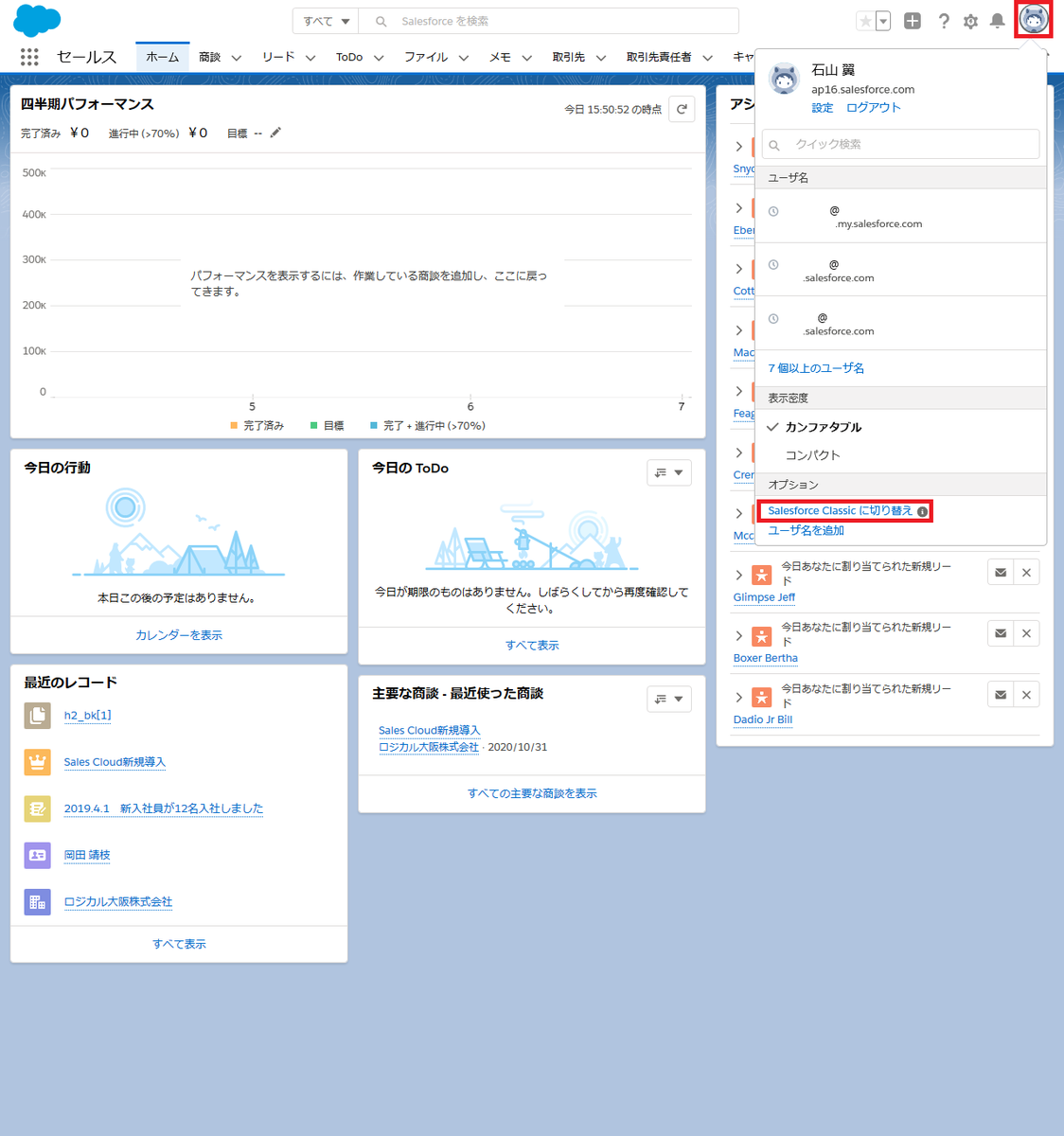
Task: Open the help question mark icon
Action: click(944, 21)
